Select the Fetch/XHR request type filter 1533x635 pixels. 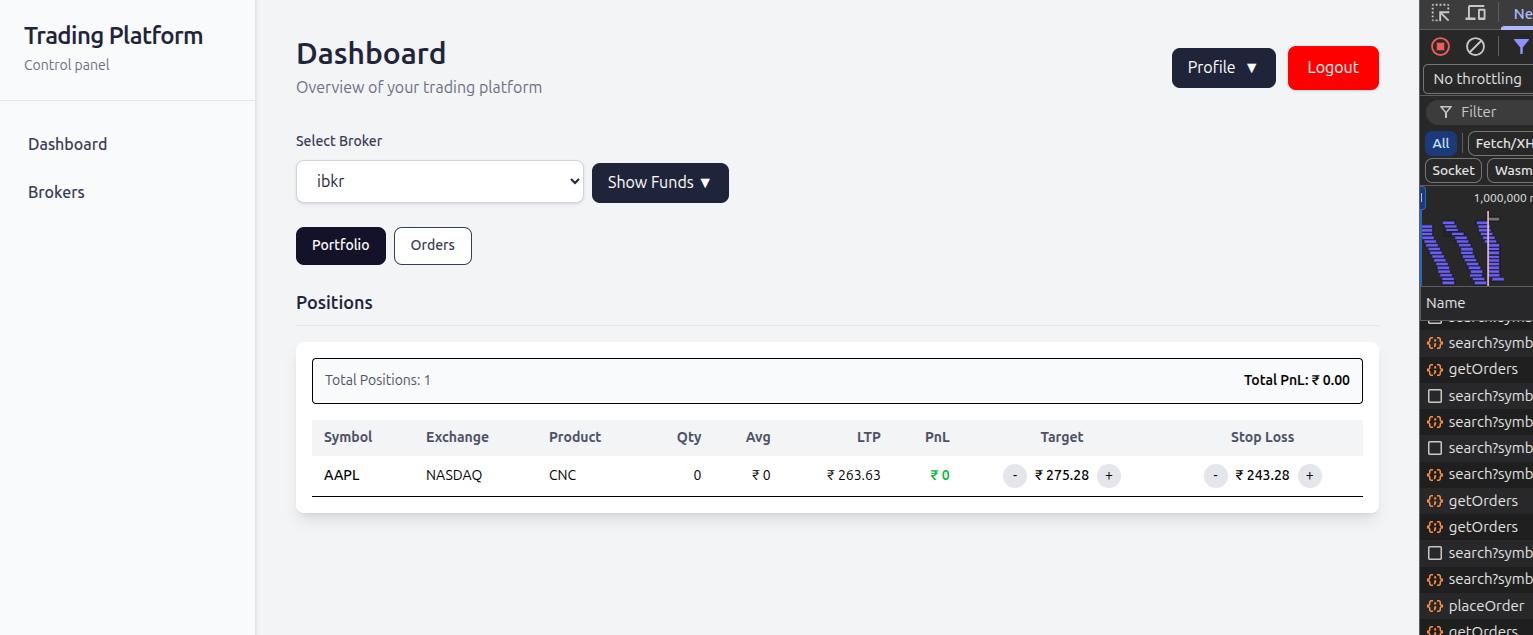(x=1500, y=143)
